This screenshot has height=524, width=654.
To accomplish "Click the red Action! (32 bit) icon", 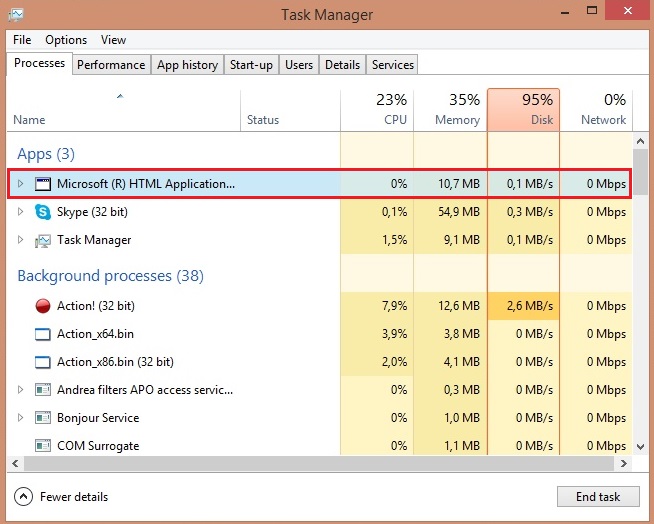I will (x=43, y=306).
